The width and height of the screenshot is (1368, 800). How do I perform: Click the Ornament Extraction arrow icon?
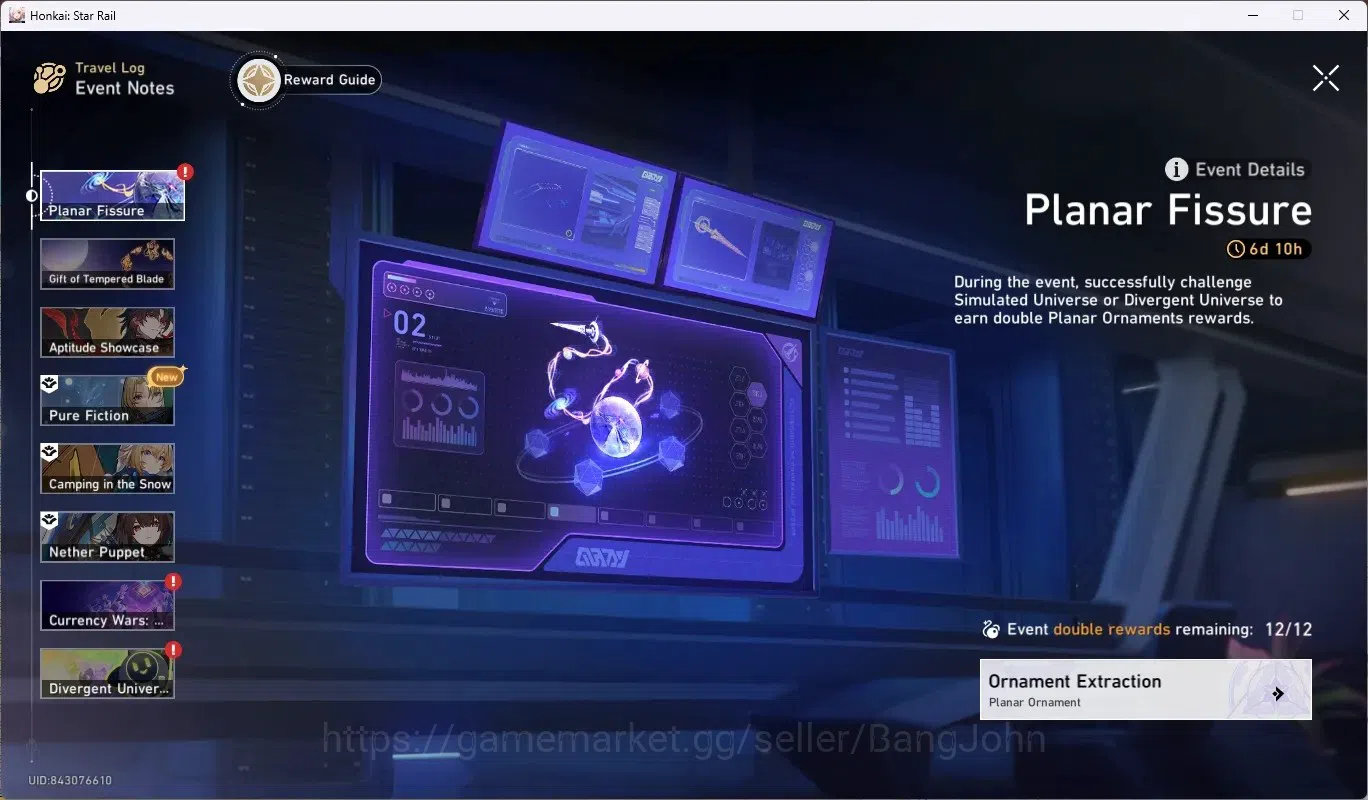pos(1278,693)
